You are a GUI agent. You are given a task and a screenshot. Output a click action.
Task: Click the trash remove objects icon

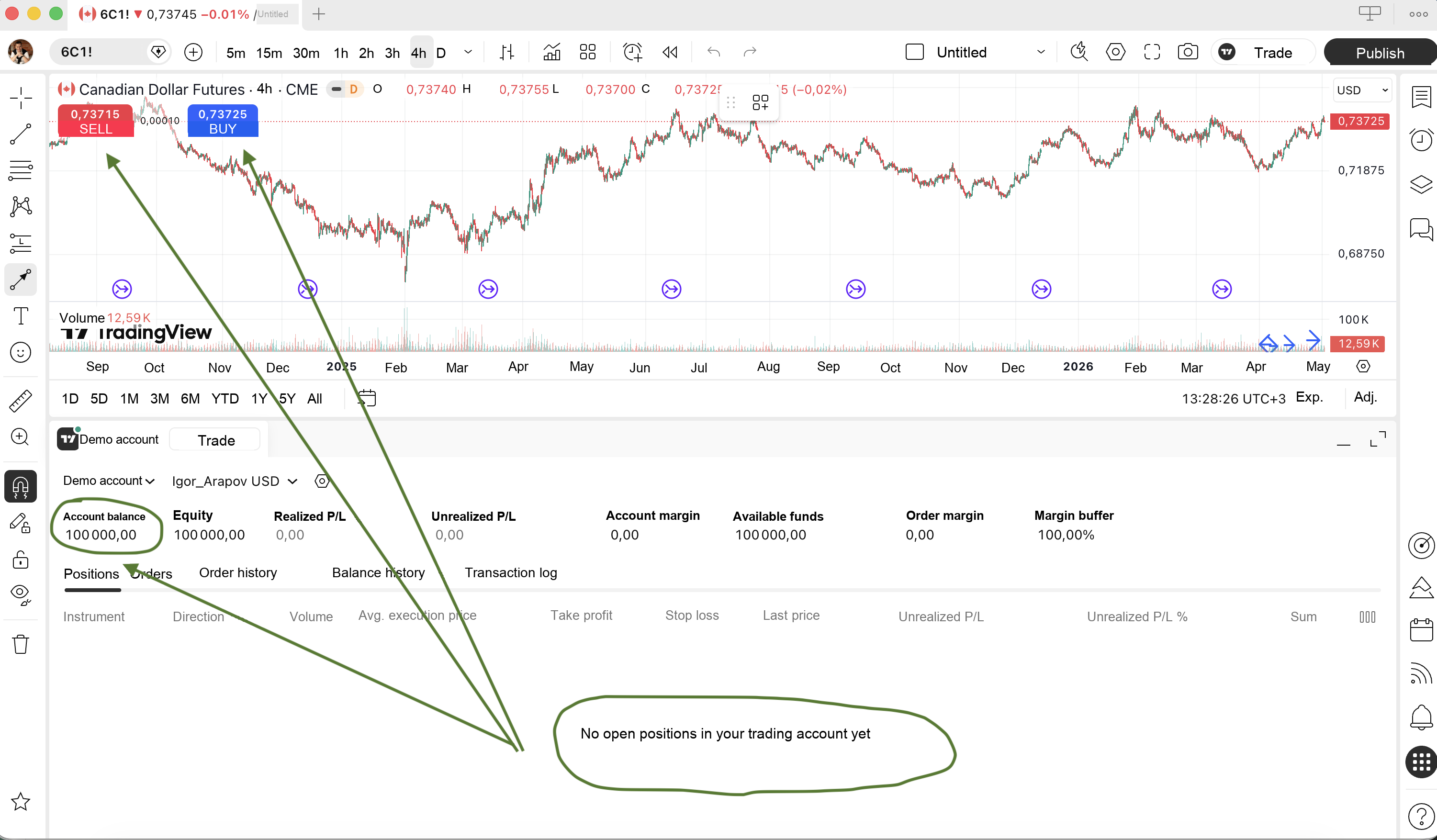tap(21, 644)
